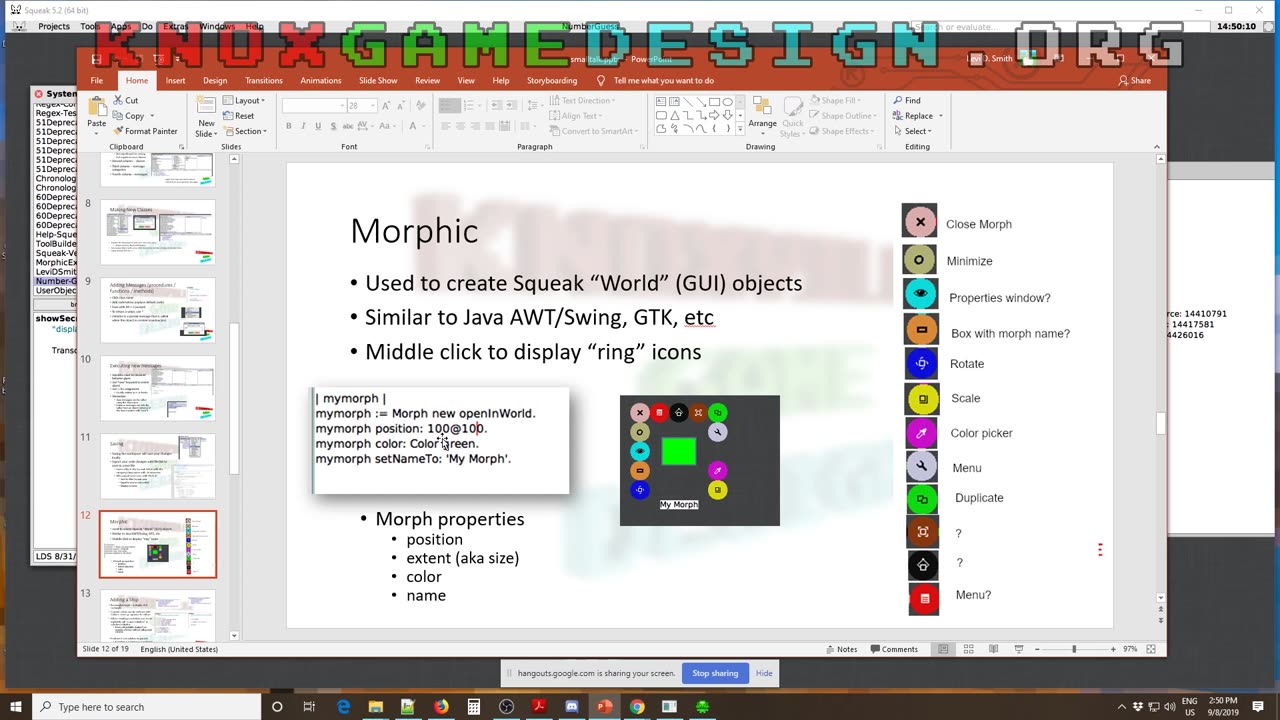The image size is (1280, 720).
Task: Click the yellow Scale legend icon
Action: 922,398
